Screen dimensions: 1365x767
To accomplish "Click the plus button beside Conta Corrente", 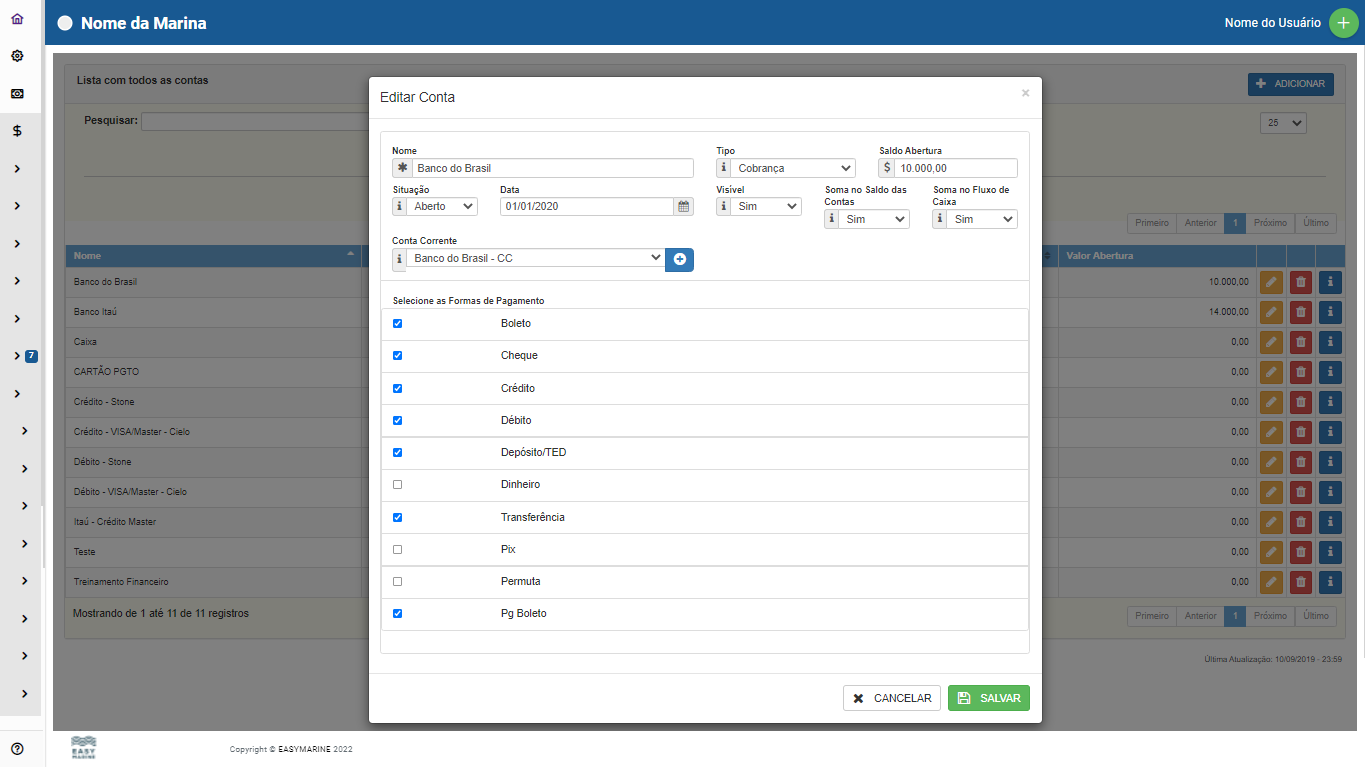I will [680, 259].
